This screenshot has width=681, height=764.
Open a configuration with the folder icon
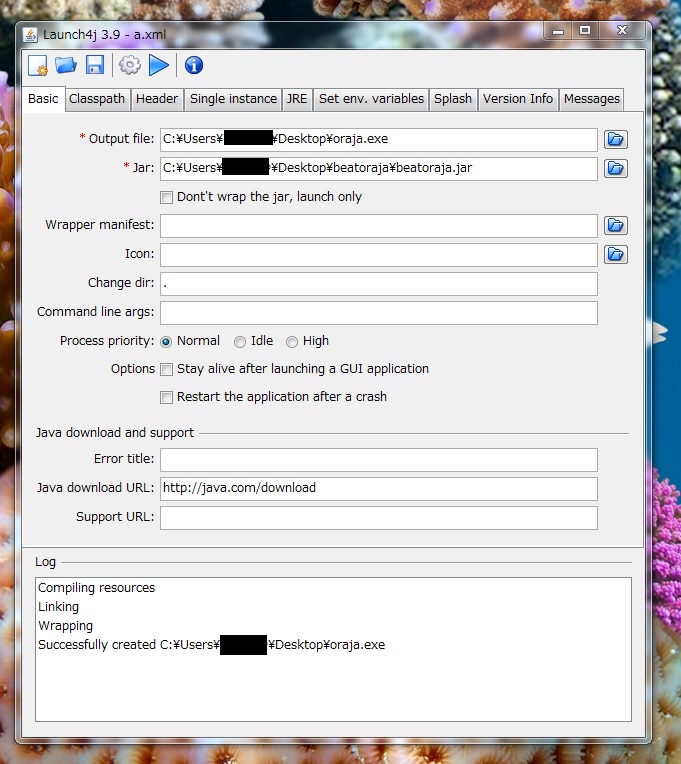66,65
